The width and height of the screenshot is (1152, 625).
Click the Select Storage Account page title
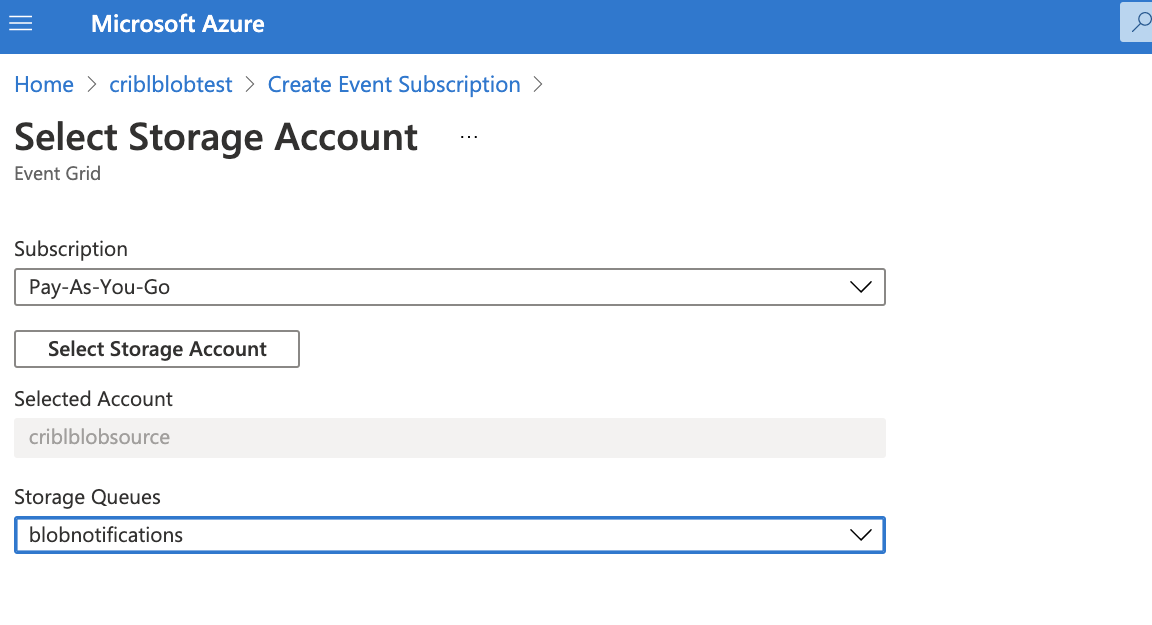click(x=215, y=137)
